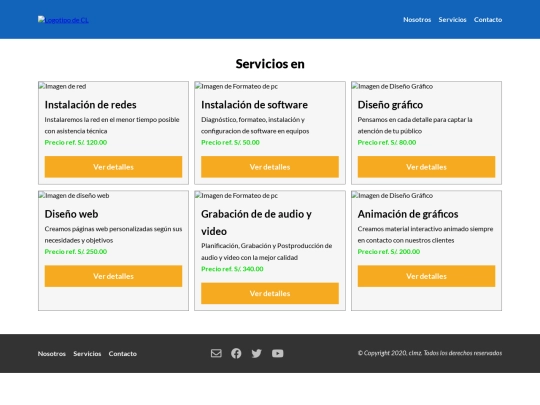Click description 'Pensamos en cada detalle para captar'

pyautogui.click(x=415, y=125)
